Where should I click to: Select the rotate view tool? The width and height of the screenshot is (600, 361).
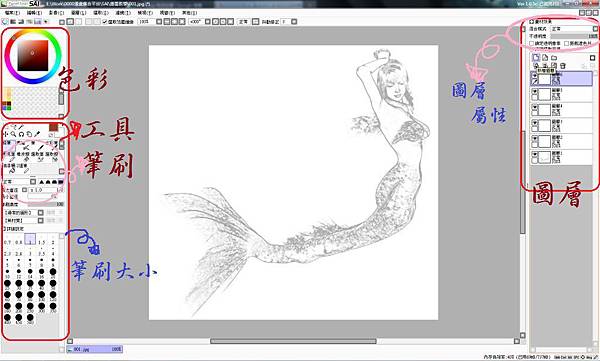(21, 134)
